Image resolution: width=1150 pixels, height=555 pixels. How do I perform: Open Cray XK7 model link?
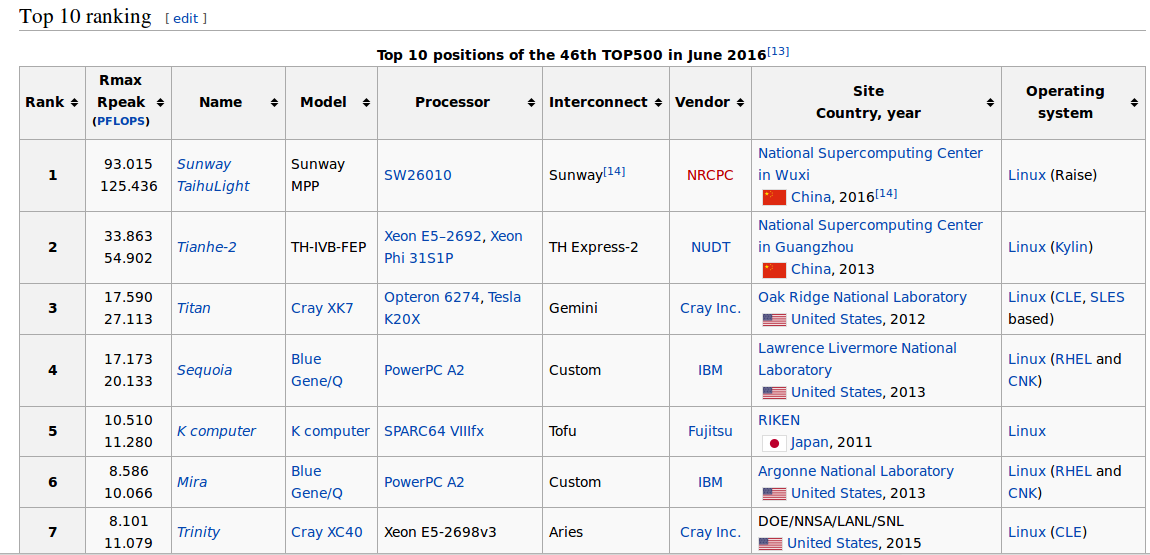tap(322, 308)
